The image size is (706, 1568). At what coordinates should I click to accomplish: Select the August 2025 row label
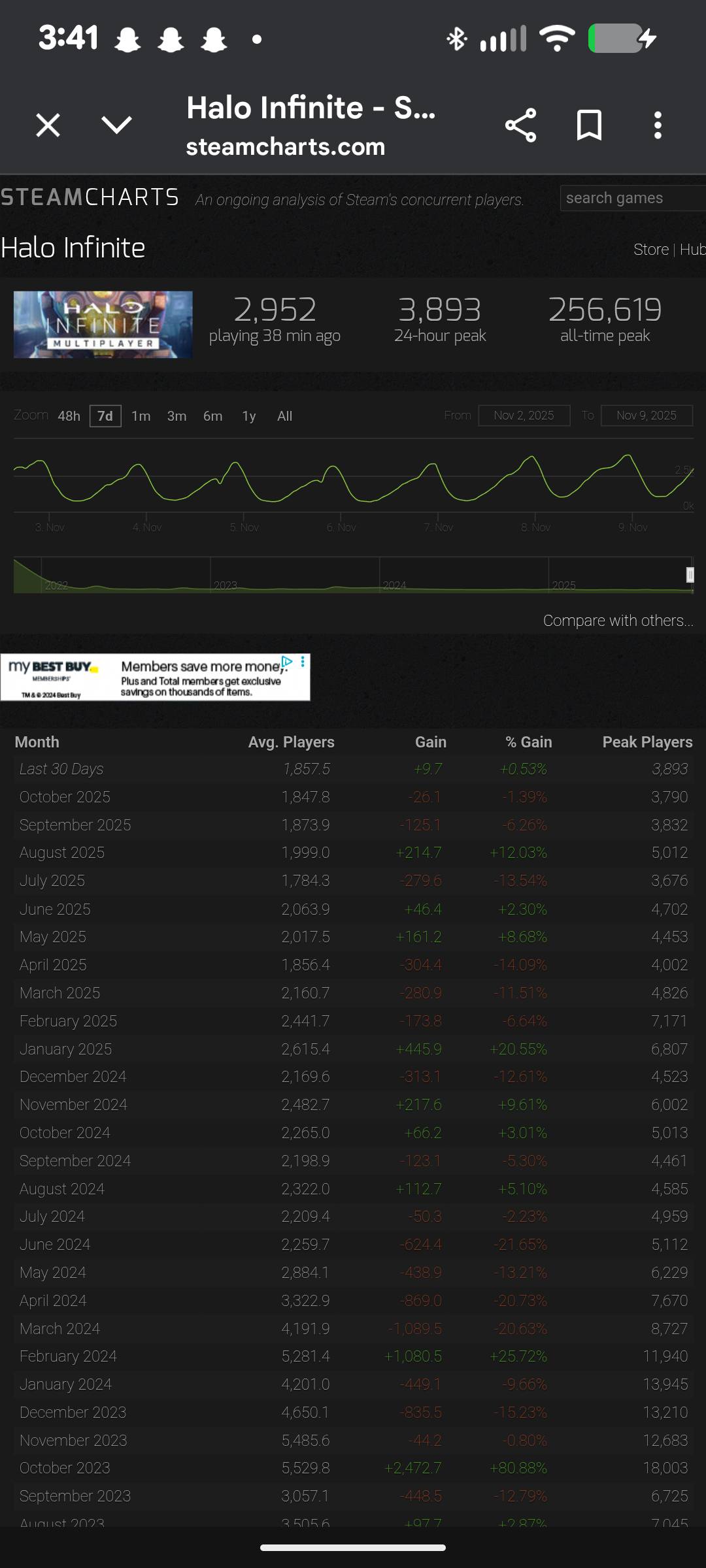coord(62,853)
